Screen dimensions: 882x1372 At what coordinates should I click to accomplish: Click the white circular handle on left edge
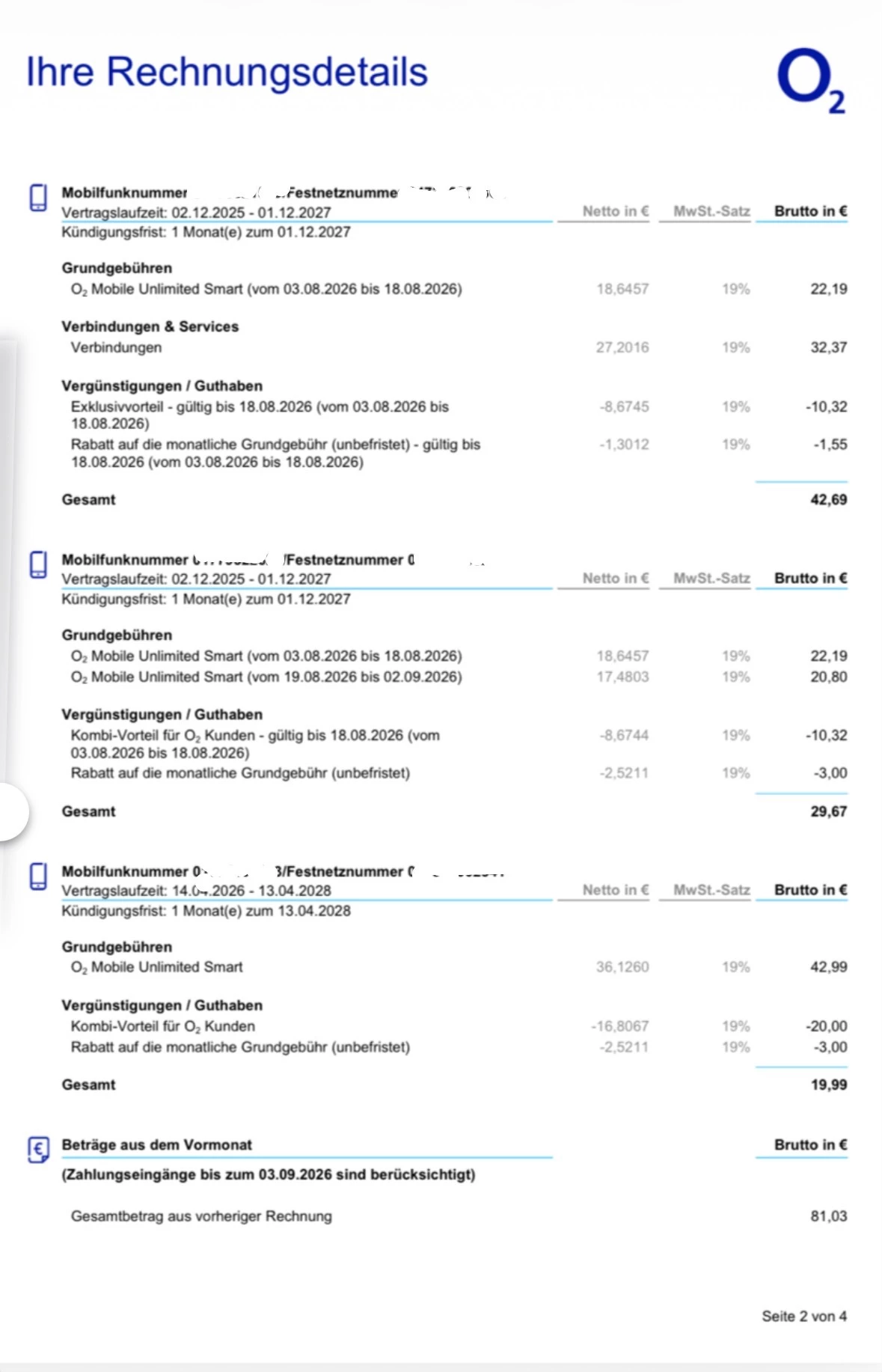11,812
